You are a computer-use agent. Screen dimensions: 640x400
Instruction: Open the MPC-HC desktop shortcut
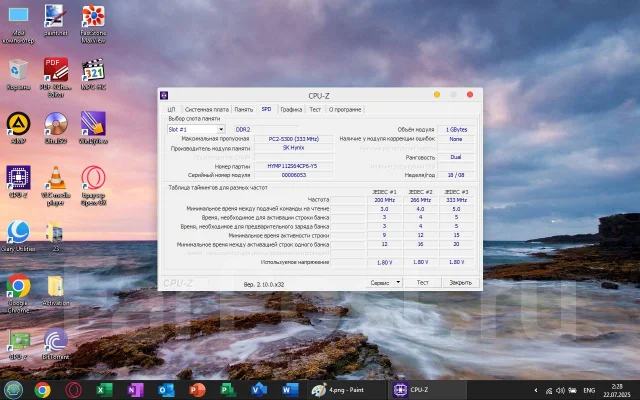pos(93,74)
